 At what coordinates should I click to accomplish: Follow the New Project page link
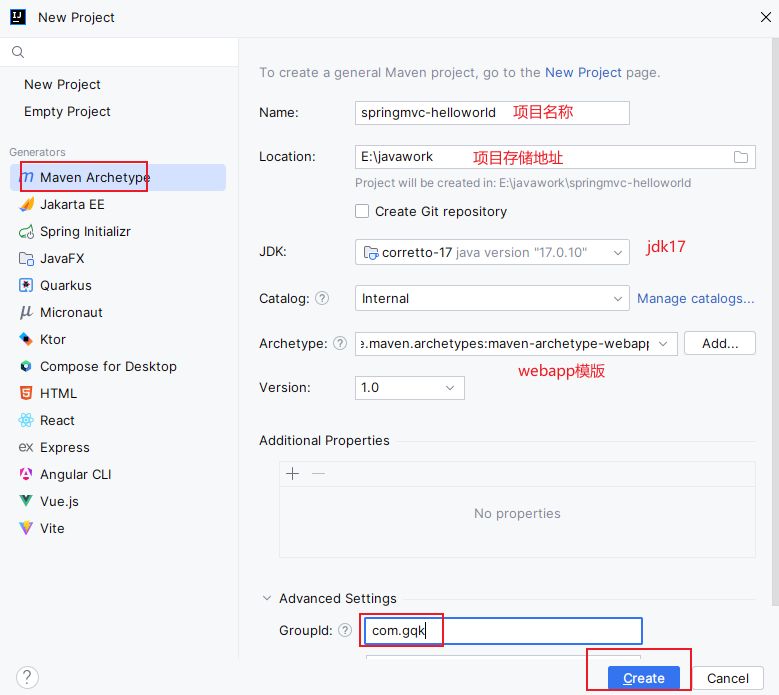(x=583, y=73)
